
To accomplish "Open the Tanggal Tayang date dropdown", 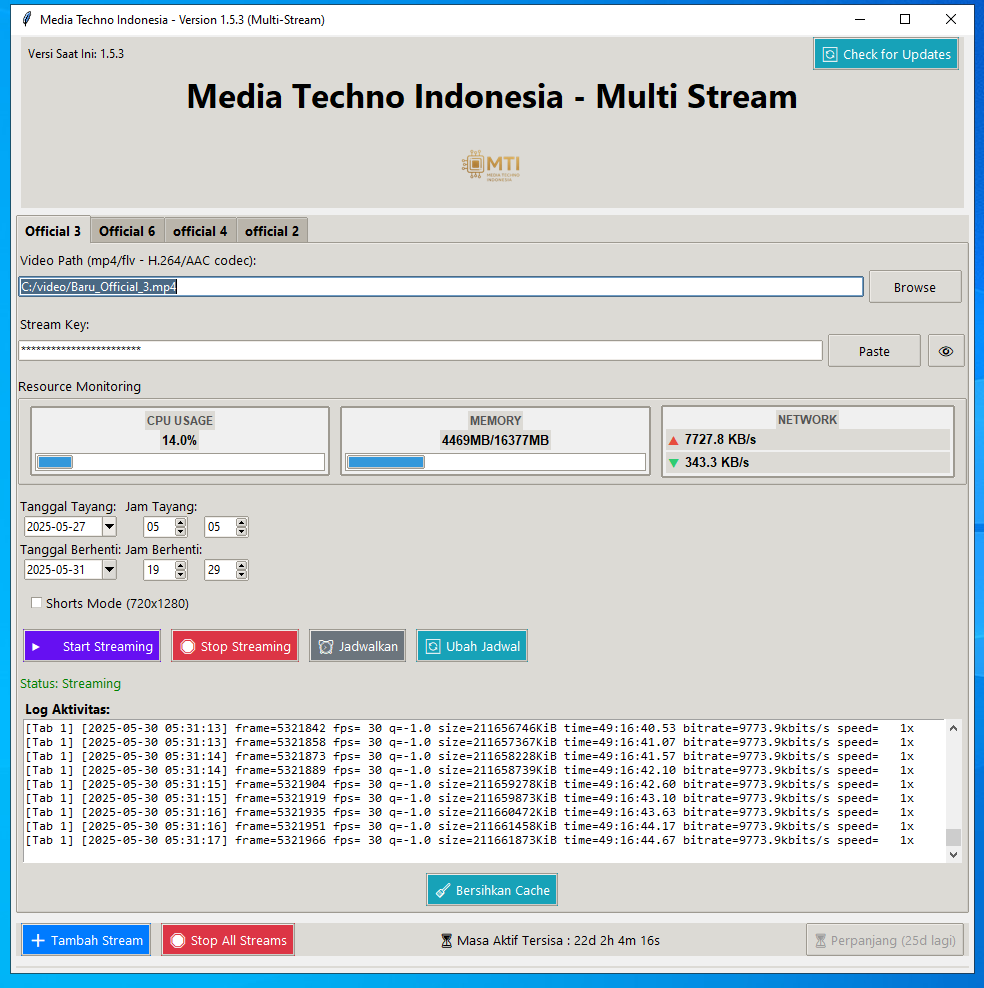I will (x=110, y=526).
